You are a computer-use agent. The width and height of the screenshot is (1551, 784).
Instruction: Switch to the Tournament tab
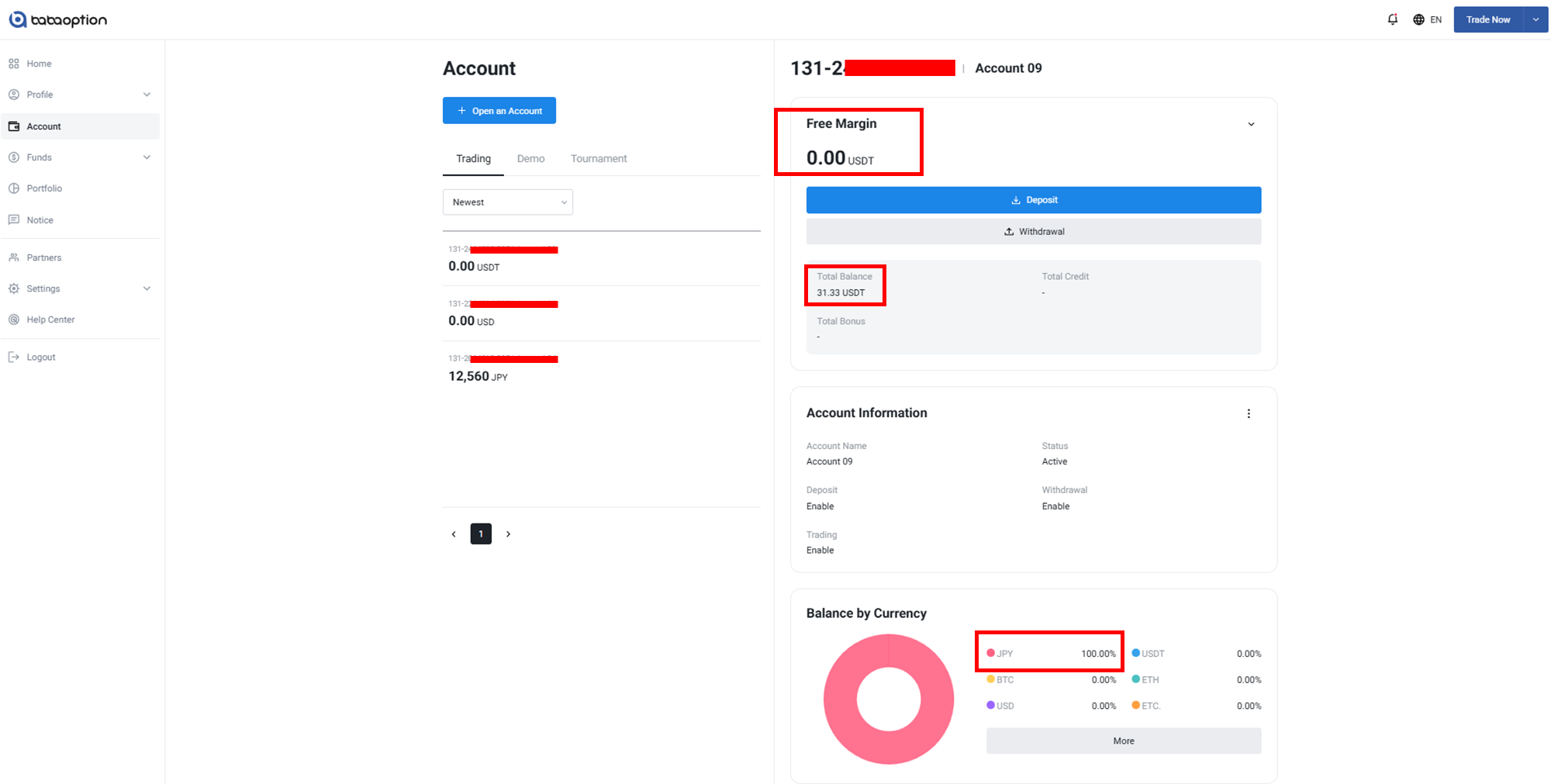[599, 159]
